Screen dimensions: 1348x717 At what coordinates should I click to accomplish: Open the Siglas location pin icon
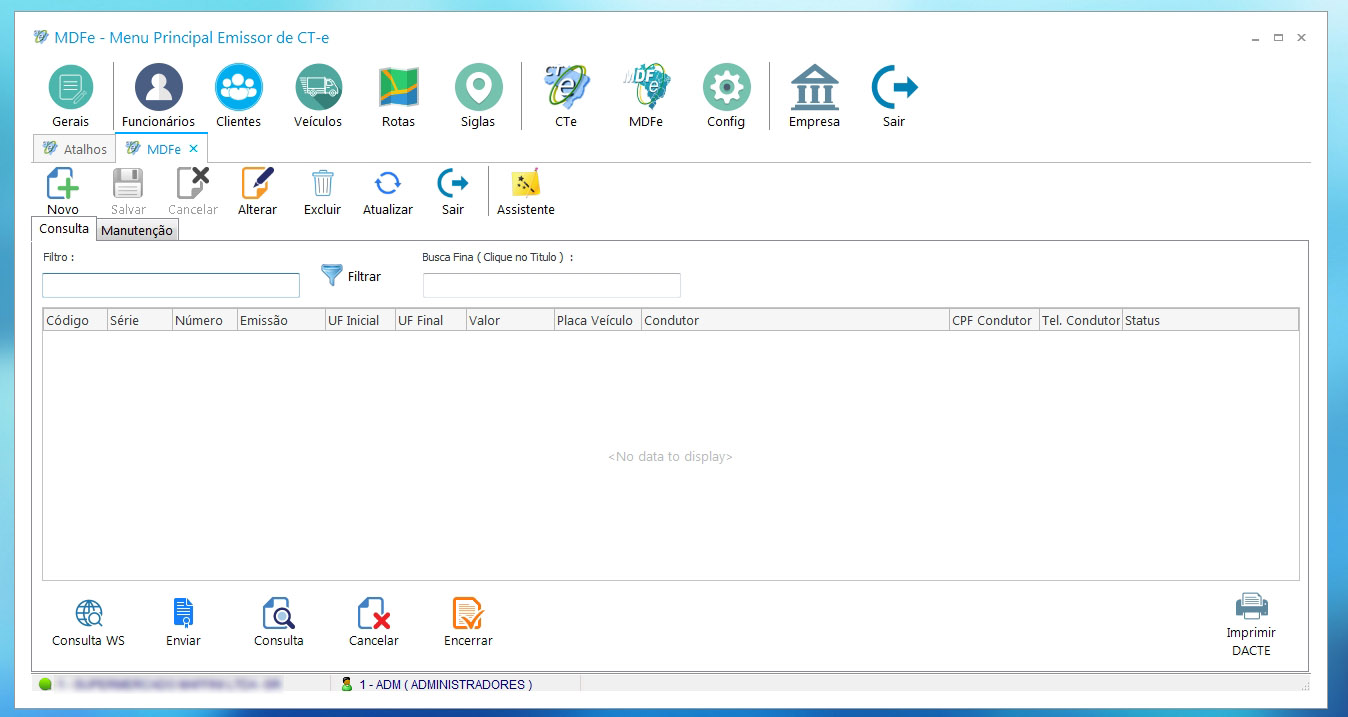(478, 88)
